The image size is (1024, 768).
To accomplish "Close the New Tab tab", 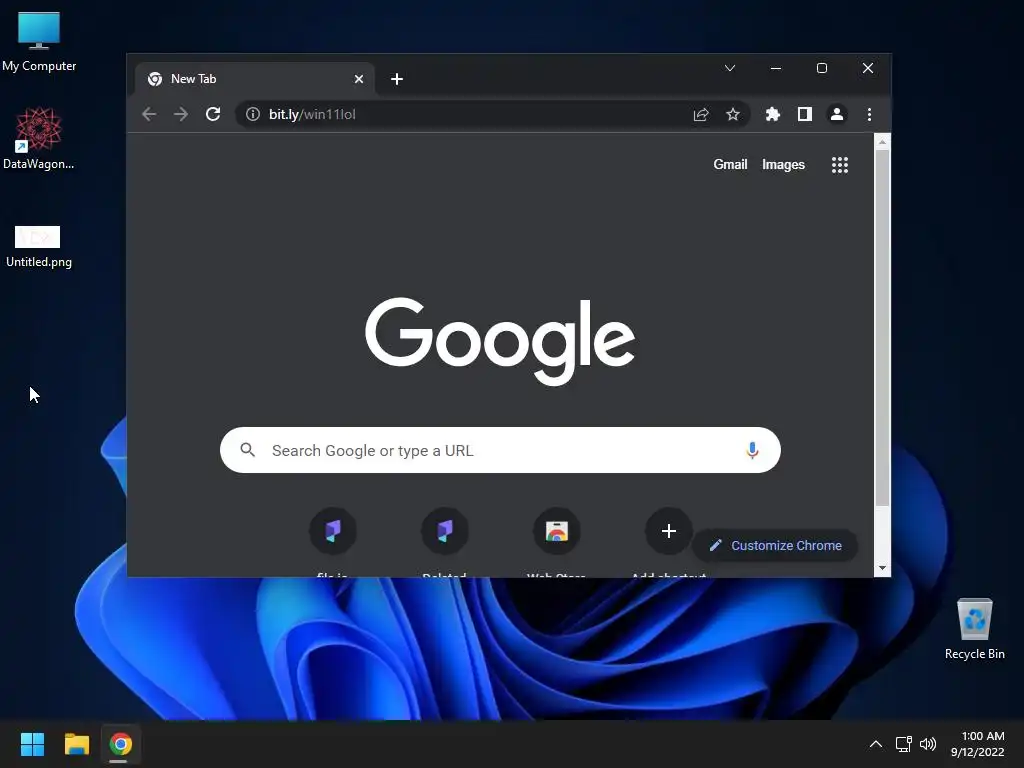I will coord(359,79).
